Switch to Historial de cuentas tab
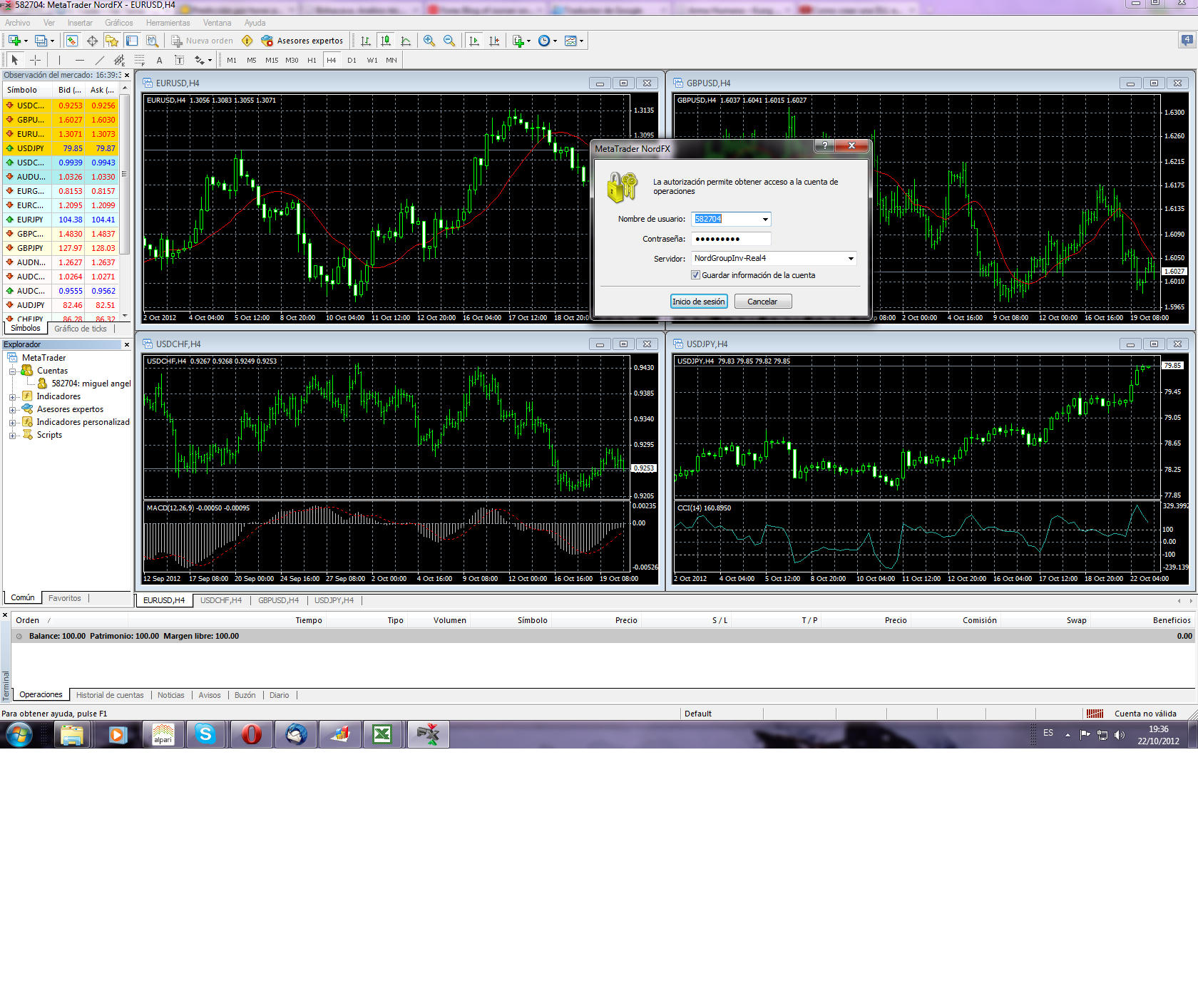 tap(110, 695)
